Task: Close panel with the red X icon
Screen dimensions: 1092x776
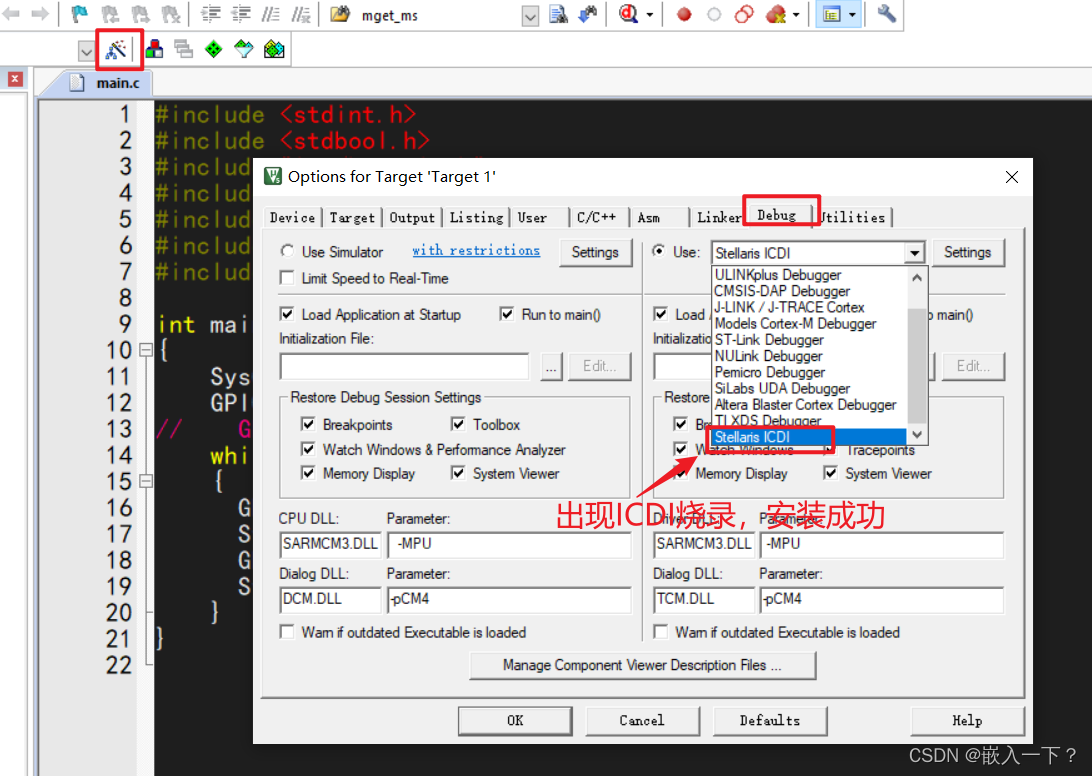Action: coord(15,79)
